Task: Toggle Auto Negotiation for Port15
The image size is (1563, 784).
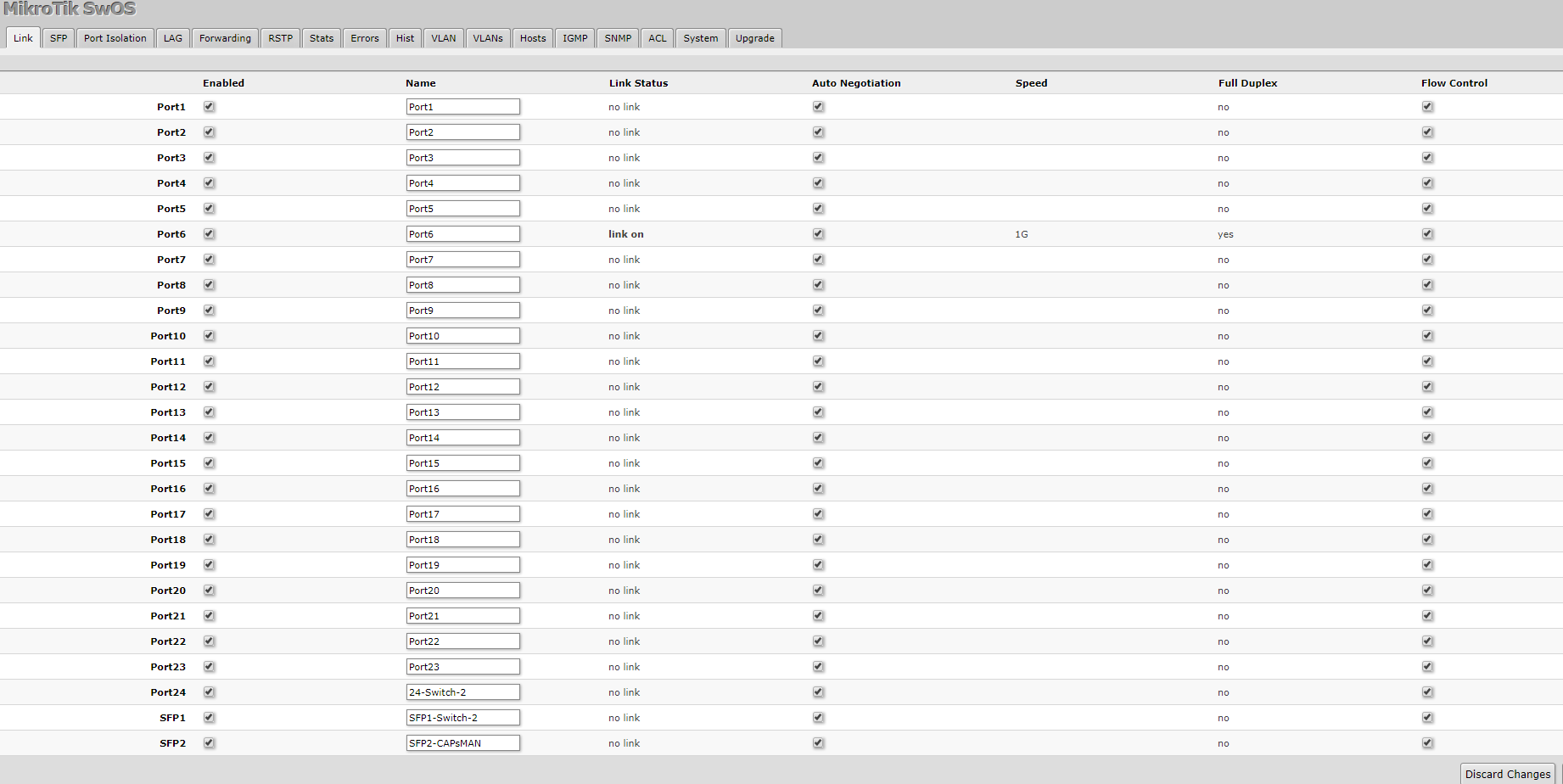Action: (x=819, y=463)
